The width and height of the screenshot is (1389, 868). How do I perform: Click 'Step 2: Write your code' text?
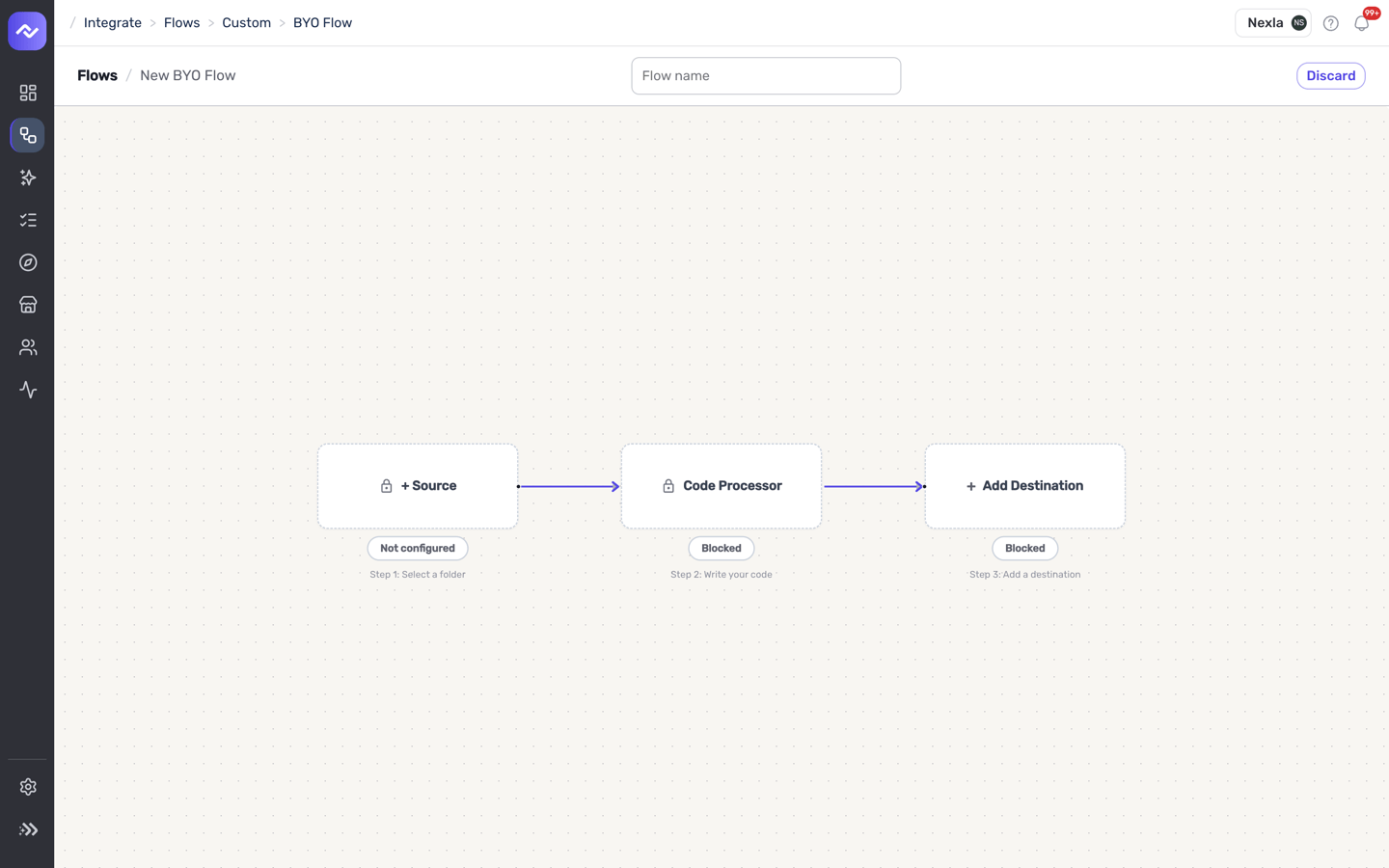(722, 575)
